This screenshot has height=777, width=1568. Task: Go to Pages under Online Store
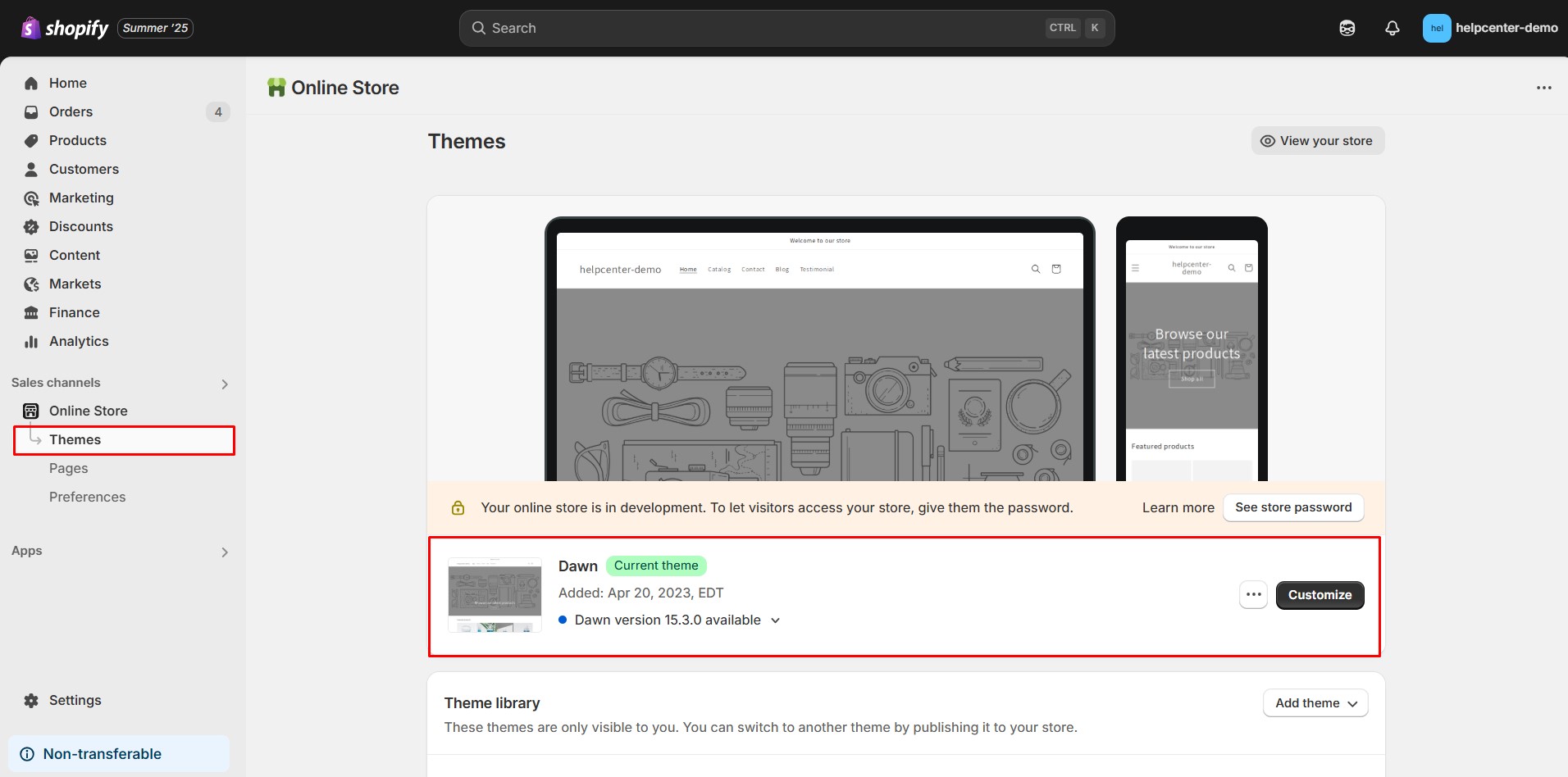click(69, 469)
